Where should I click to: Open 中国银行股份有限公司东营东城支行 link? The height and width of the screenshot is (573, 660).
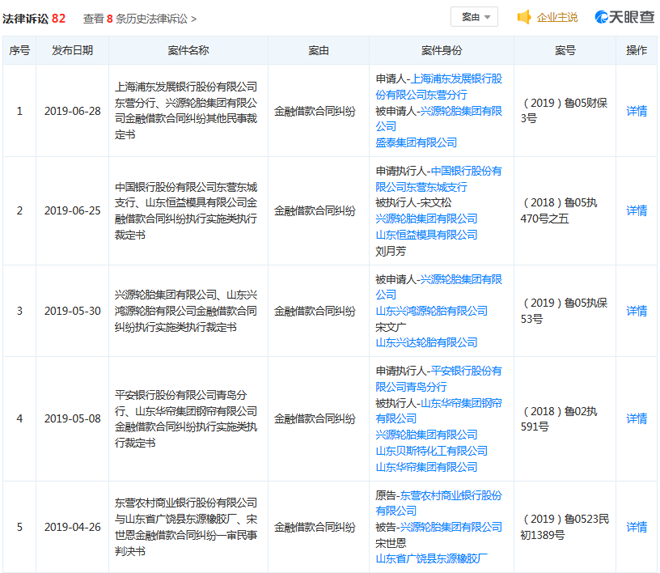point(439,179)
